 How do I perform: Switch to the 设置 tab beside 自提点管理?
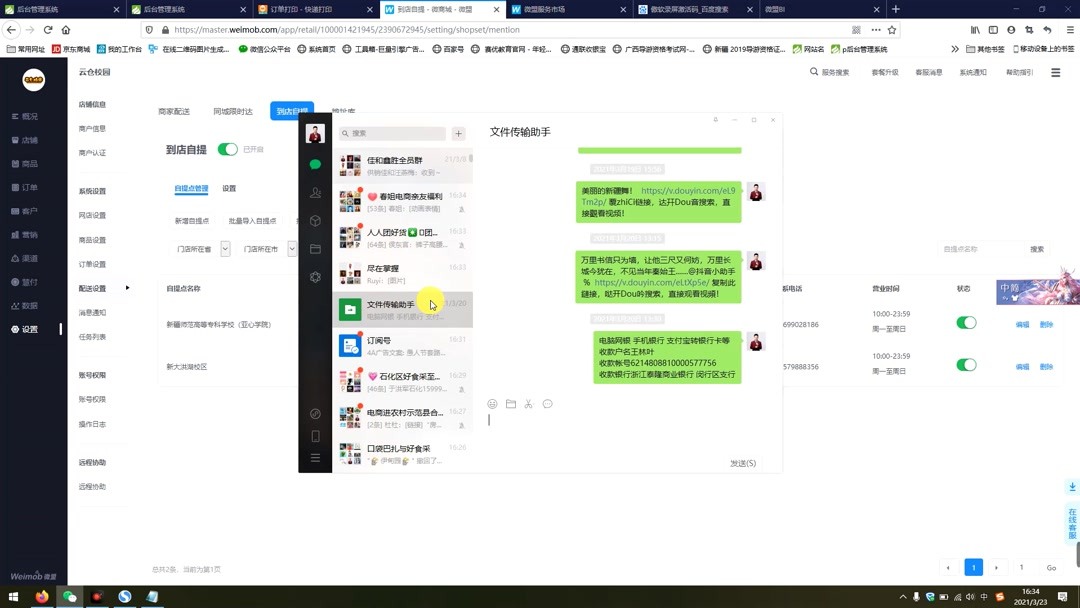tap(229, 188)
